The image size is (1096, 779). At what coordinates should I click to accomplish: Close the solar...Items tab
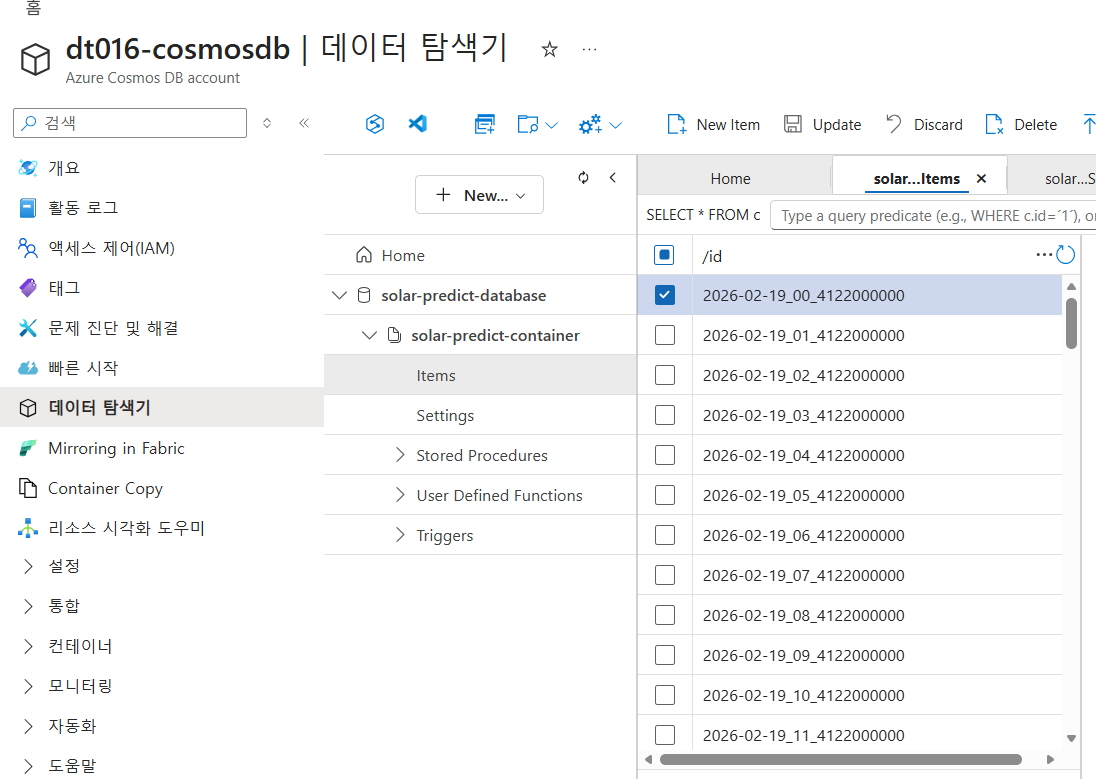click(981, 178)
